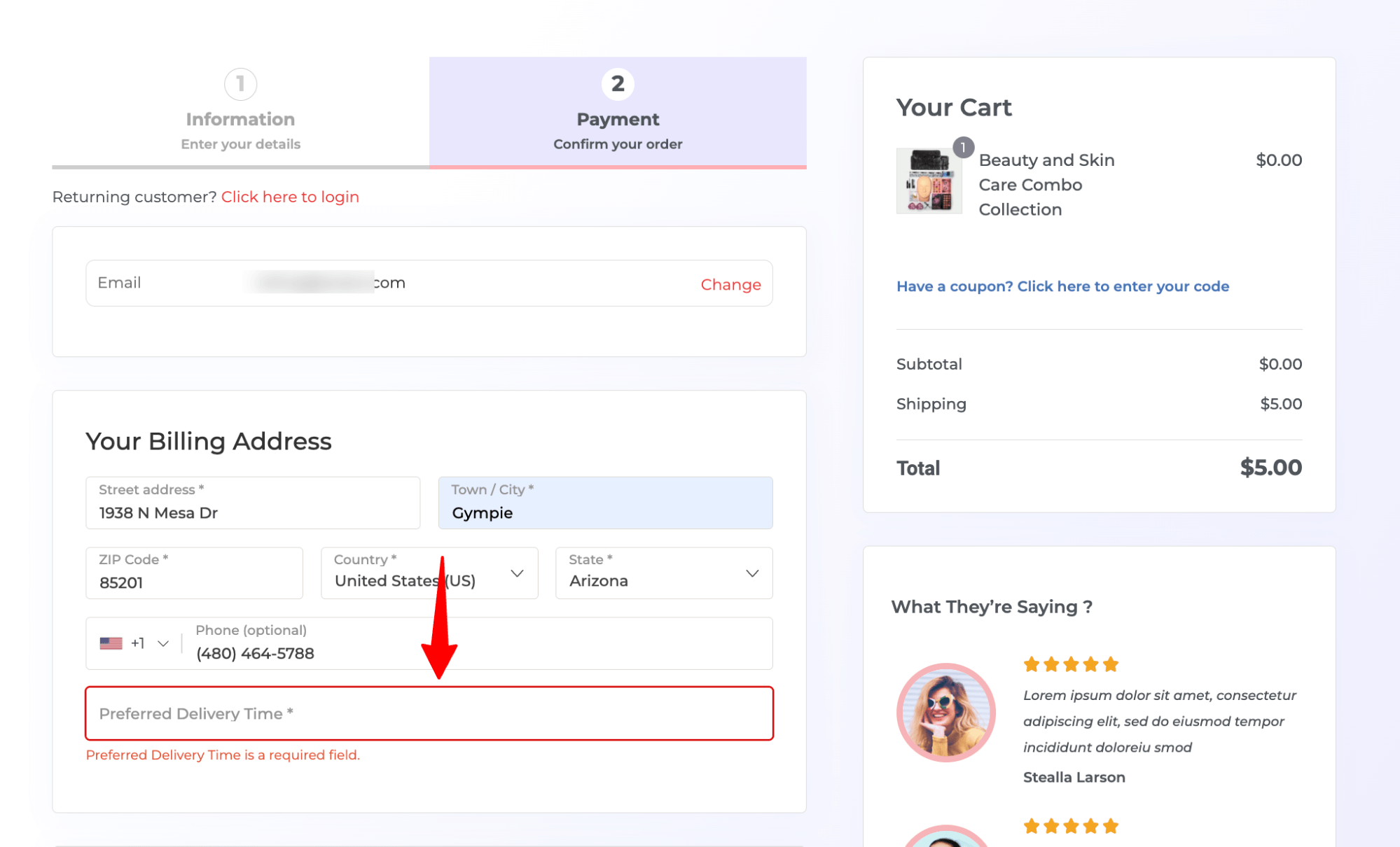Click 'Click here to login' link
Screen dimensions: 1400x847
point(290,196)
